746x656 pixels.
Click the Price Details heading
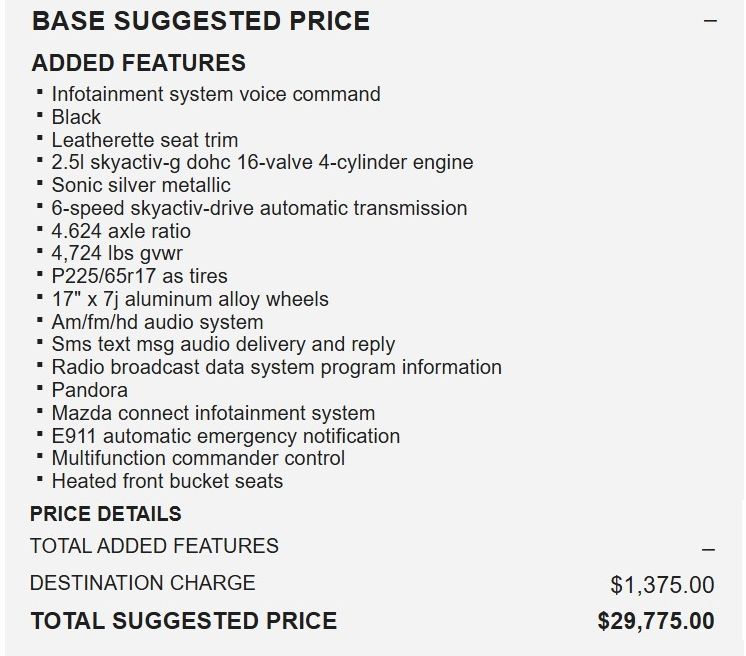tap(106, 514)
